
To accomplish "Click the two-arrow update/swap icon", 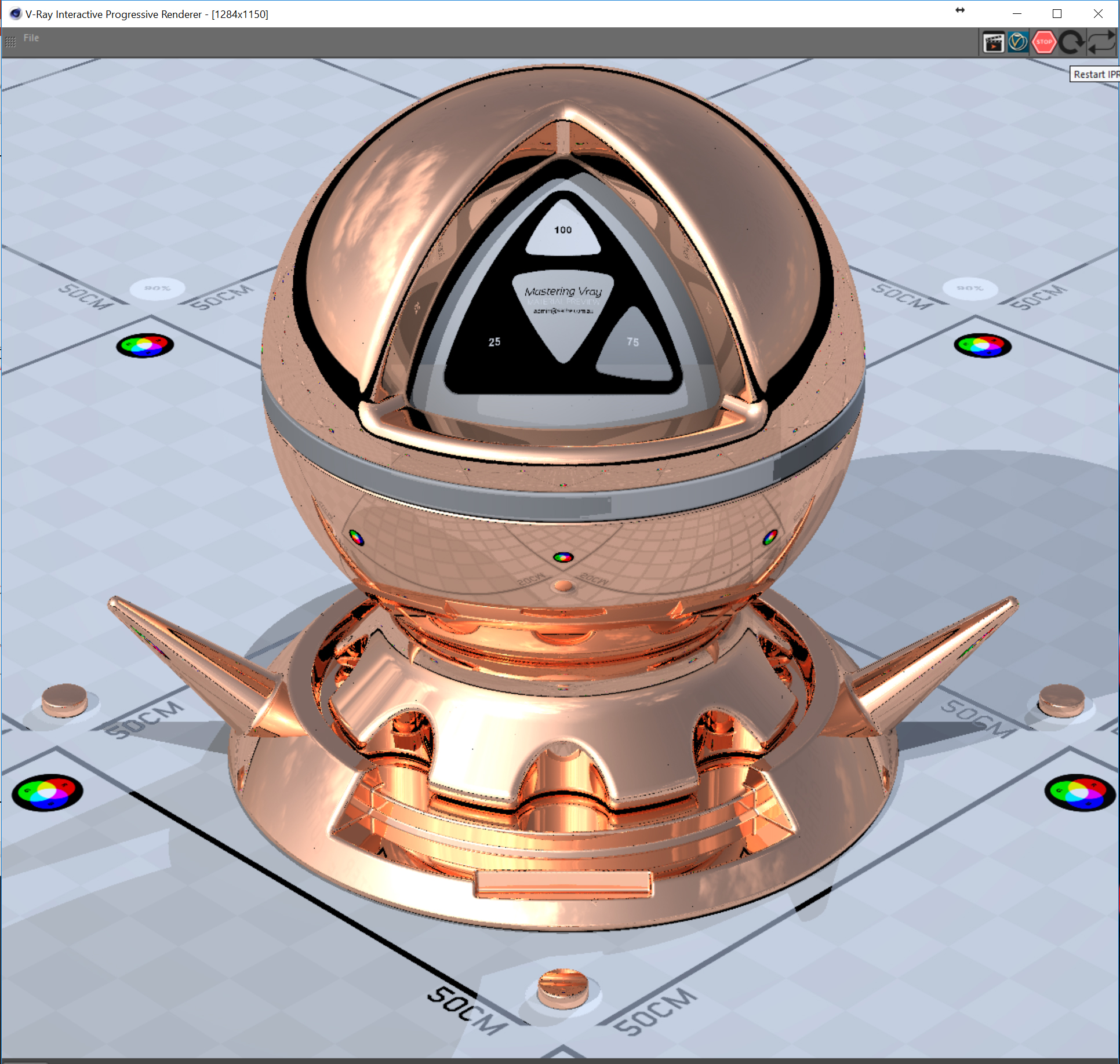I will click(x=1101, y=42).
